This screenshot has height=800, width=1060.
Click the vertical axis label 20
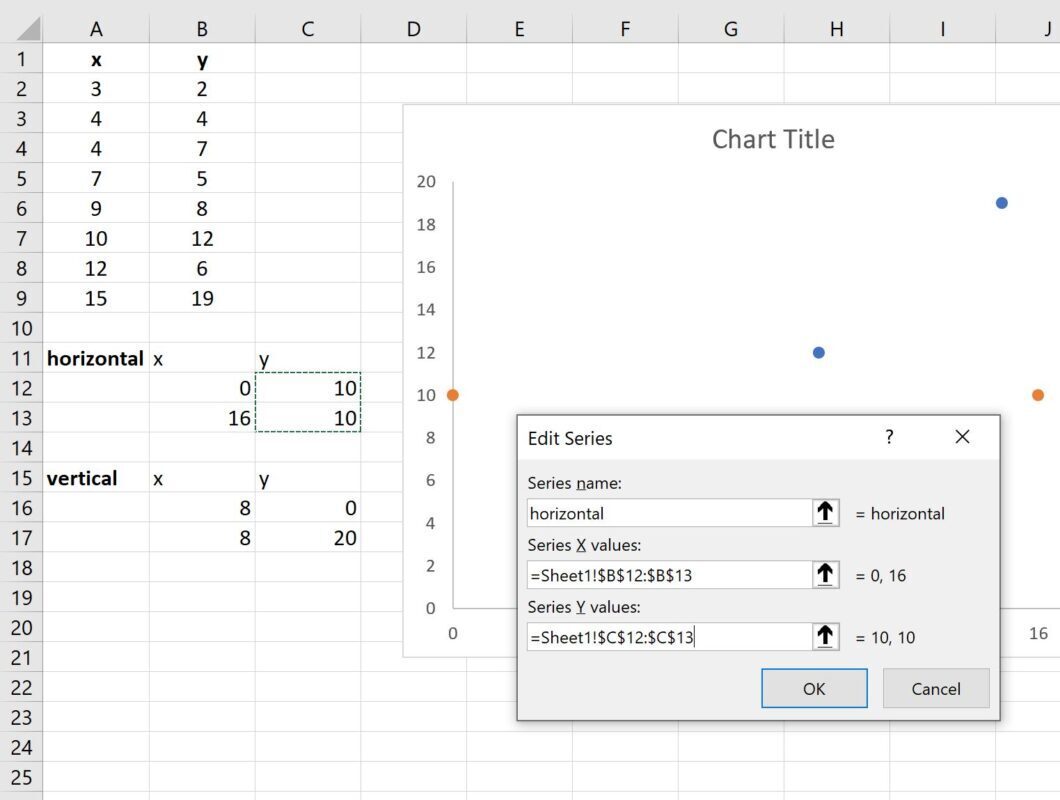click(426, 181)
